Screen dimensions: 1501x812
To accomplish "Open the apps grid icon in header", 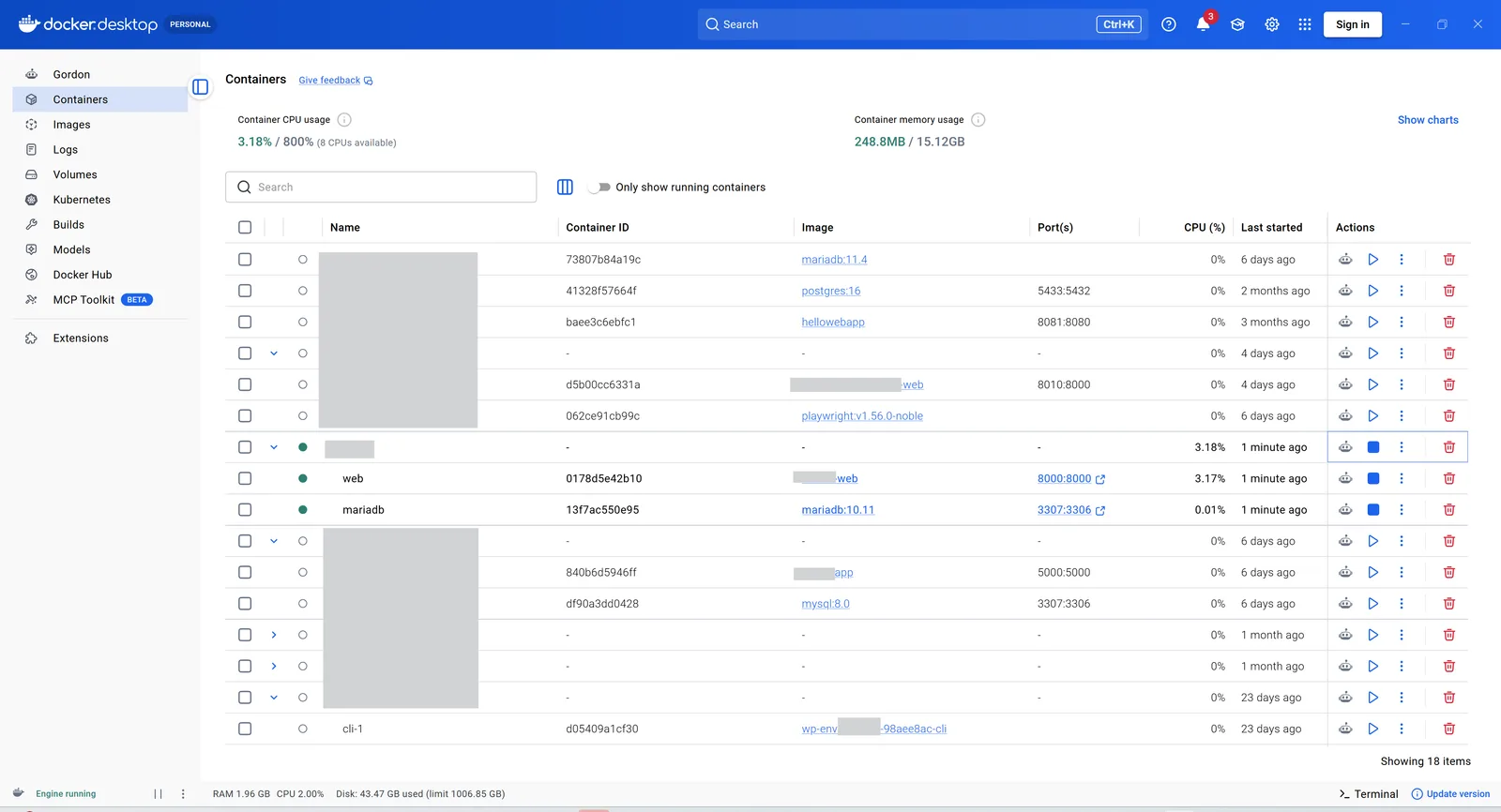I will pos(1305,24).
